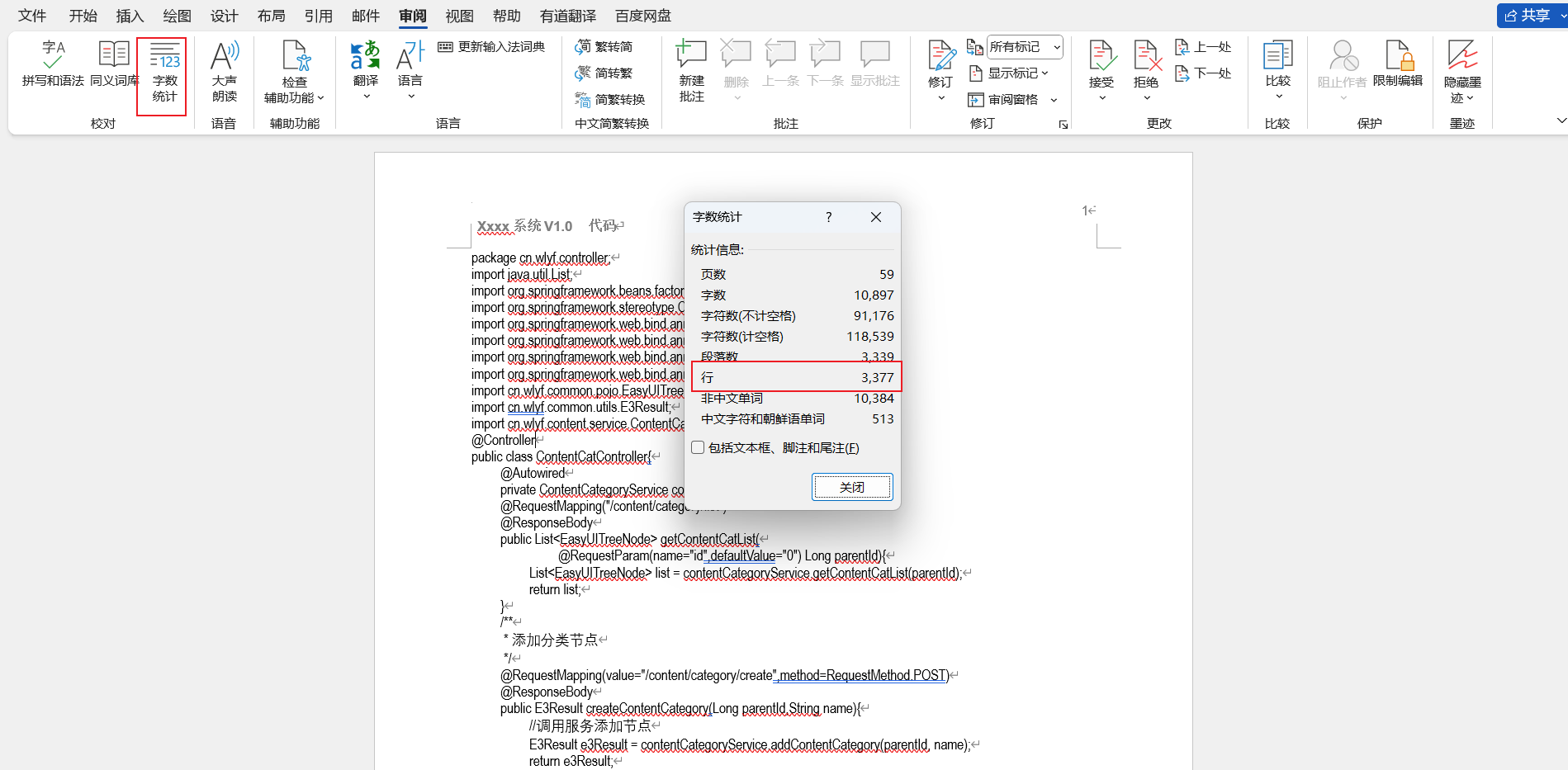Jump to 下一处 change
The width and height of the screenshot is (1568, 770).
(x=1203, y=73)
